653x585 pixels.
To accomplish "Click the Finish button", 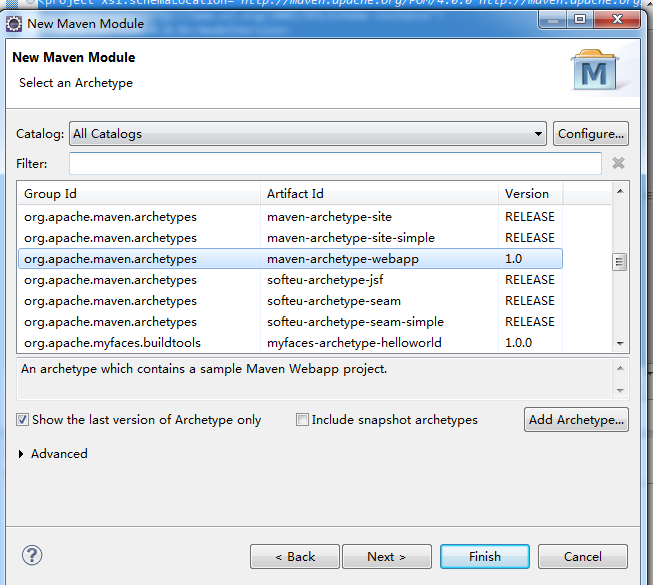I will [x=485, y=556].
